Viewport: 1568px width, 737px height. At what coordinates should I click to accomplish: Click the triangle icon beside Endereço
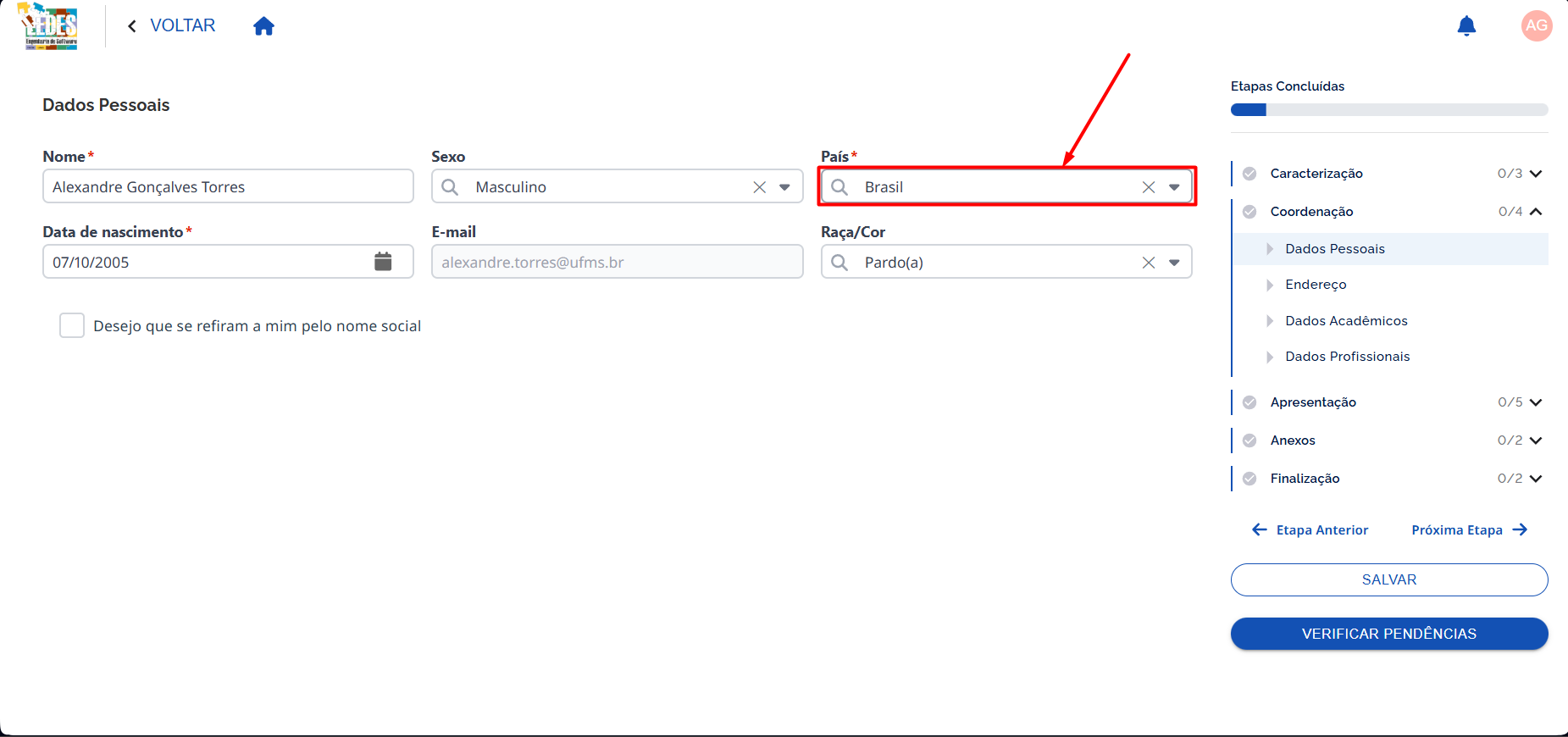click(x=1270, y=285)
